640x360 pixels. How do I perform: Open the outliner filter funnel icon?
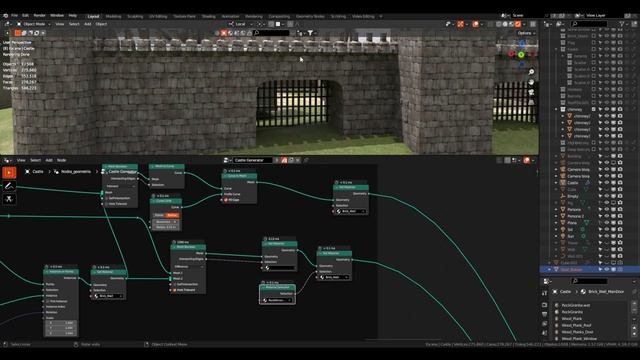(623, 24)
